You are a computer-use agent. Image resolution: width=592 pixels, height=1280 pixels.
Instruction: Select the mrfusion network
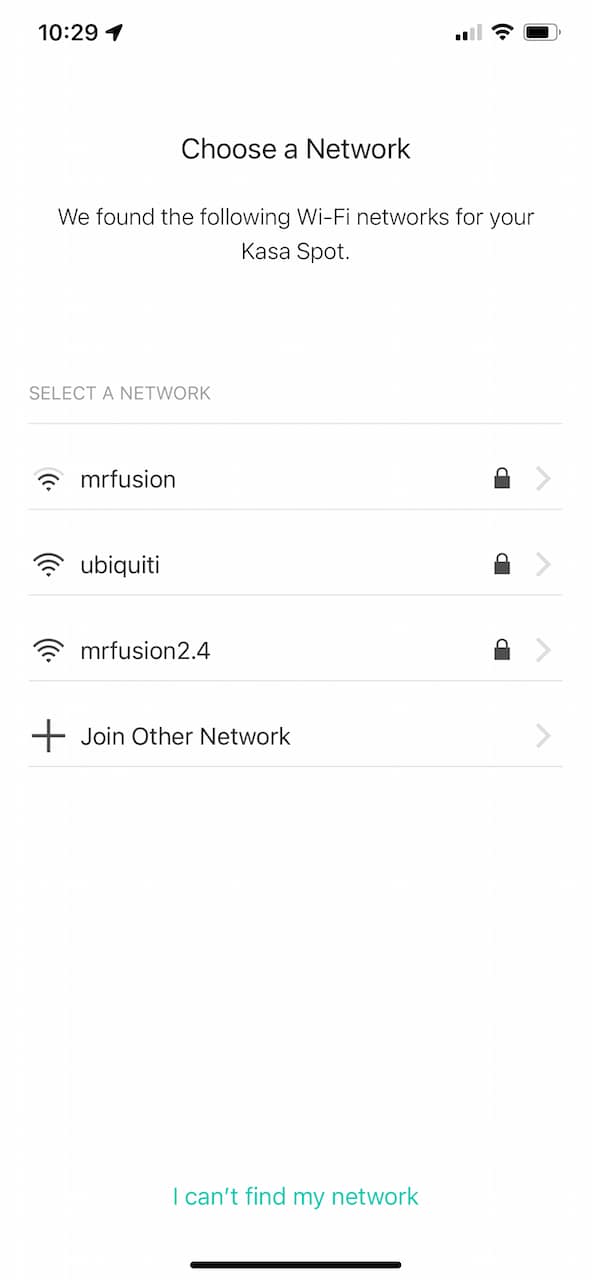(296, 480)
